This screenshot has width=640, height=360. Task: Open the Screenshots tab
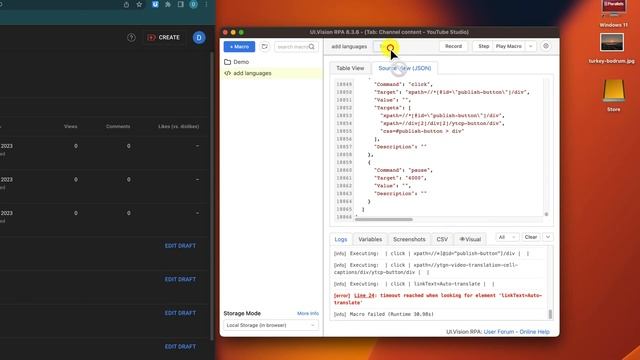coord(409,239)
